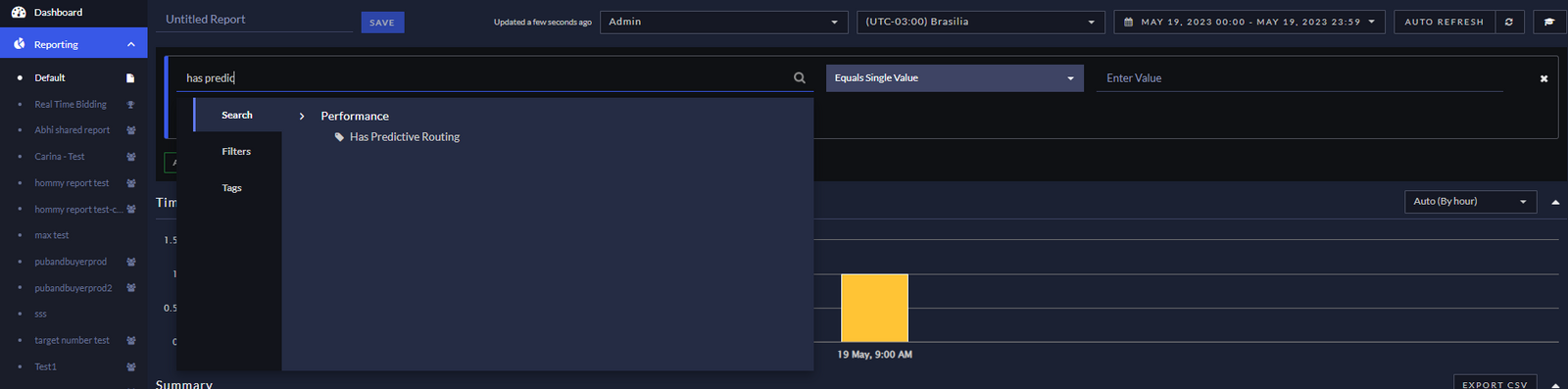The height and width of the screenshot is (389, 1568).
Task: Open the Equals Single Value operator dropdown
Action: tap(955, 78)
